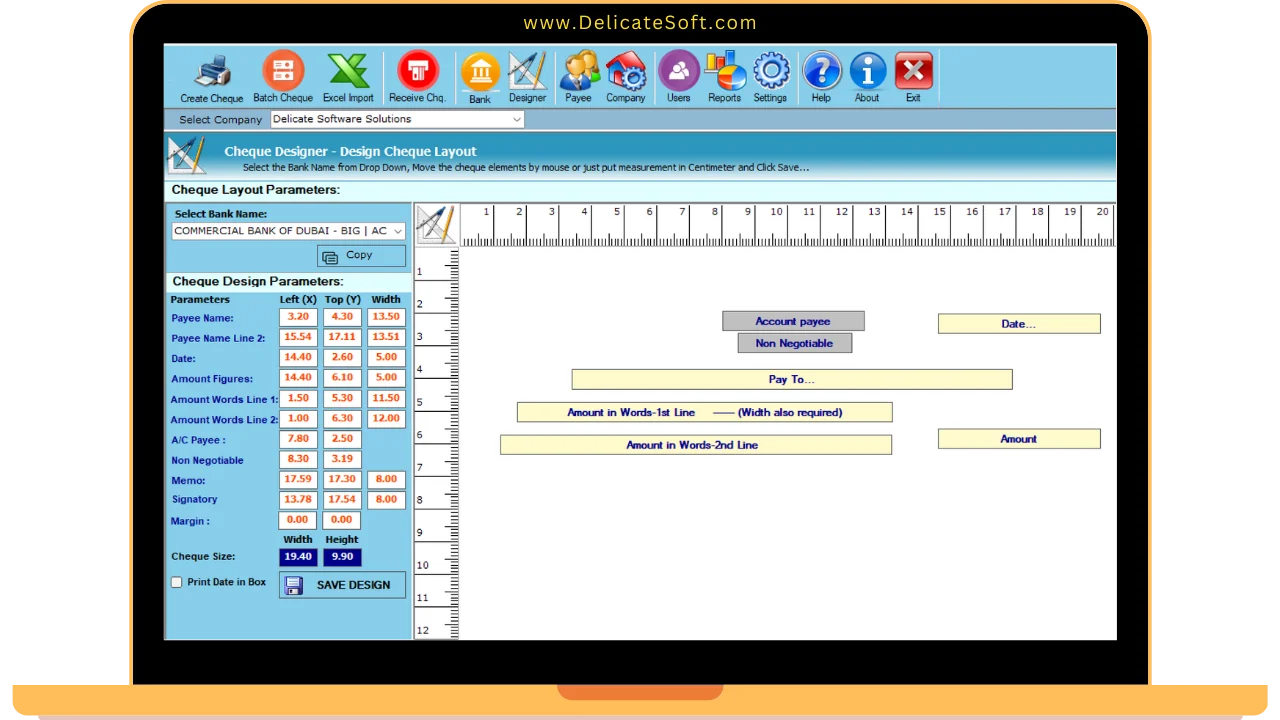This screenshot has height=720, width=1280.
Task: Open the Reports icon
Action: (725, 78)
